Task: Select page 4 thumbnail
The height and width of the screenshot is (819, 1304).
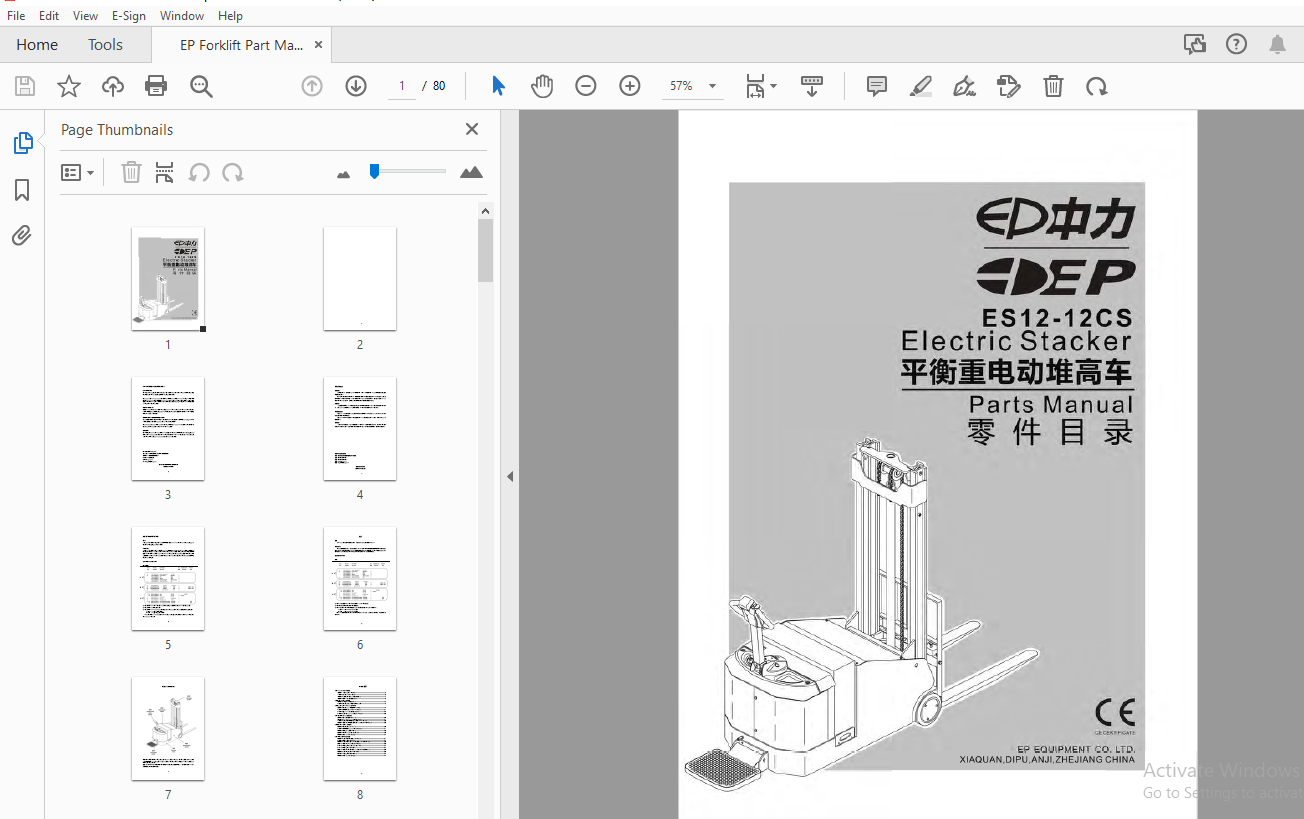Action: click(360, 429)
